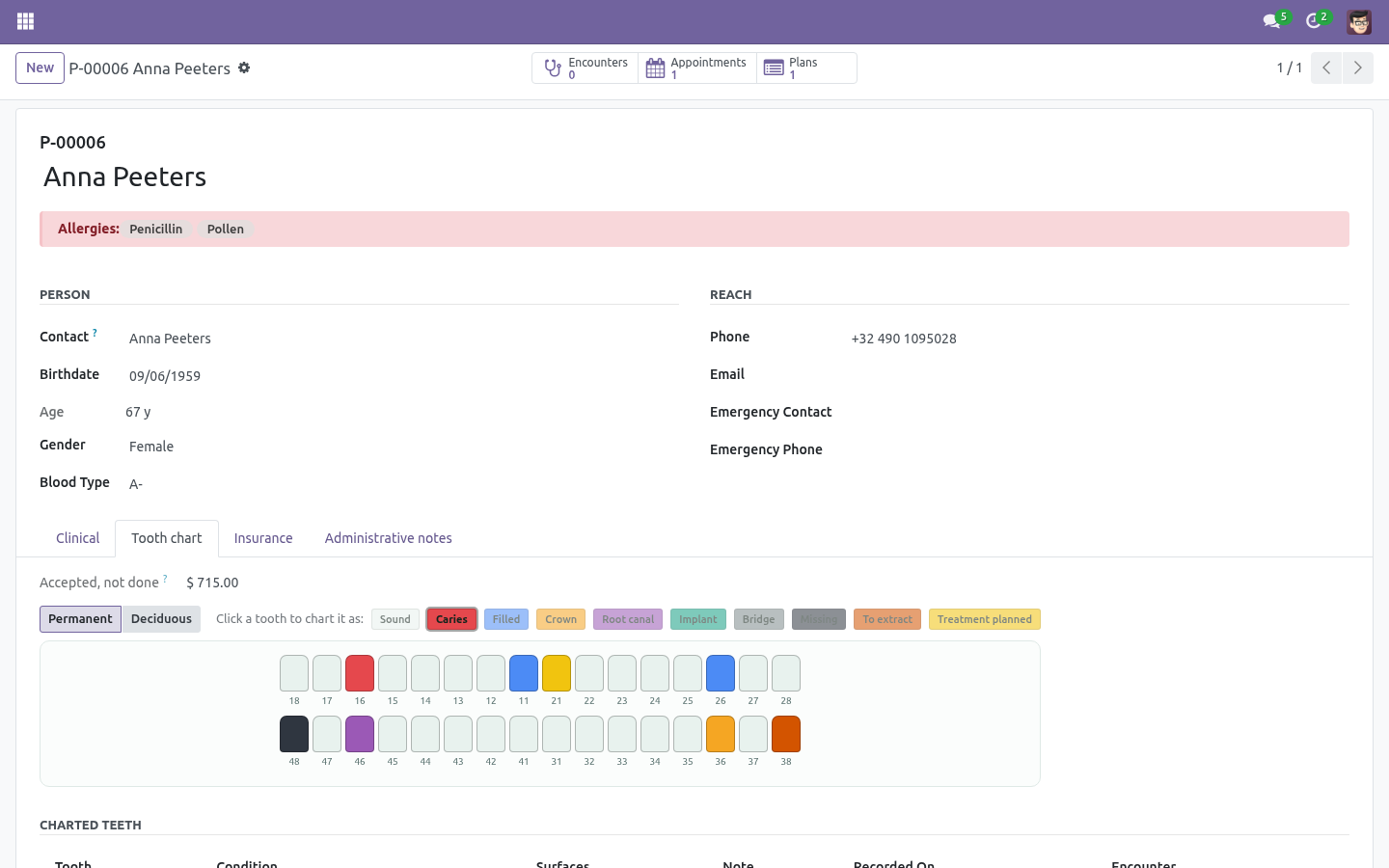The width and height of the screenshot is (1389, 868).
Task: Choose Filled condition chip
Action: pos(506,619)
